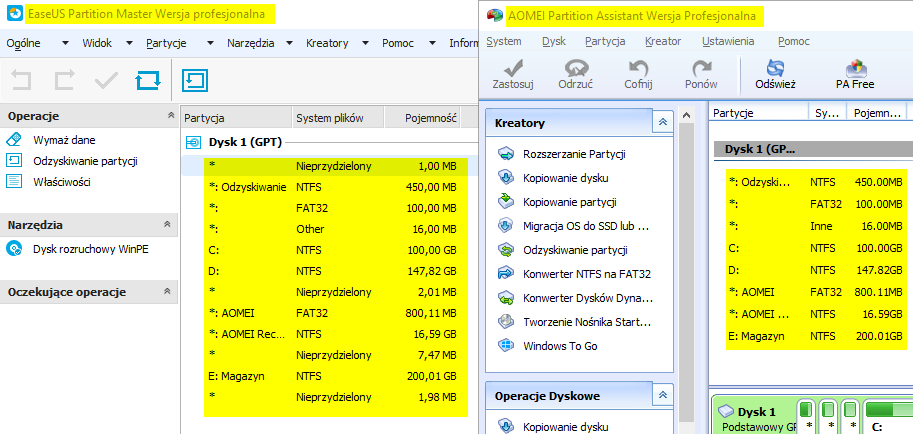Viewport: 913px width, 434px height.
Task: Open Wymaż dane in Operacje panel
Action: coord(64,140)
